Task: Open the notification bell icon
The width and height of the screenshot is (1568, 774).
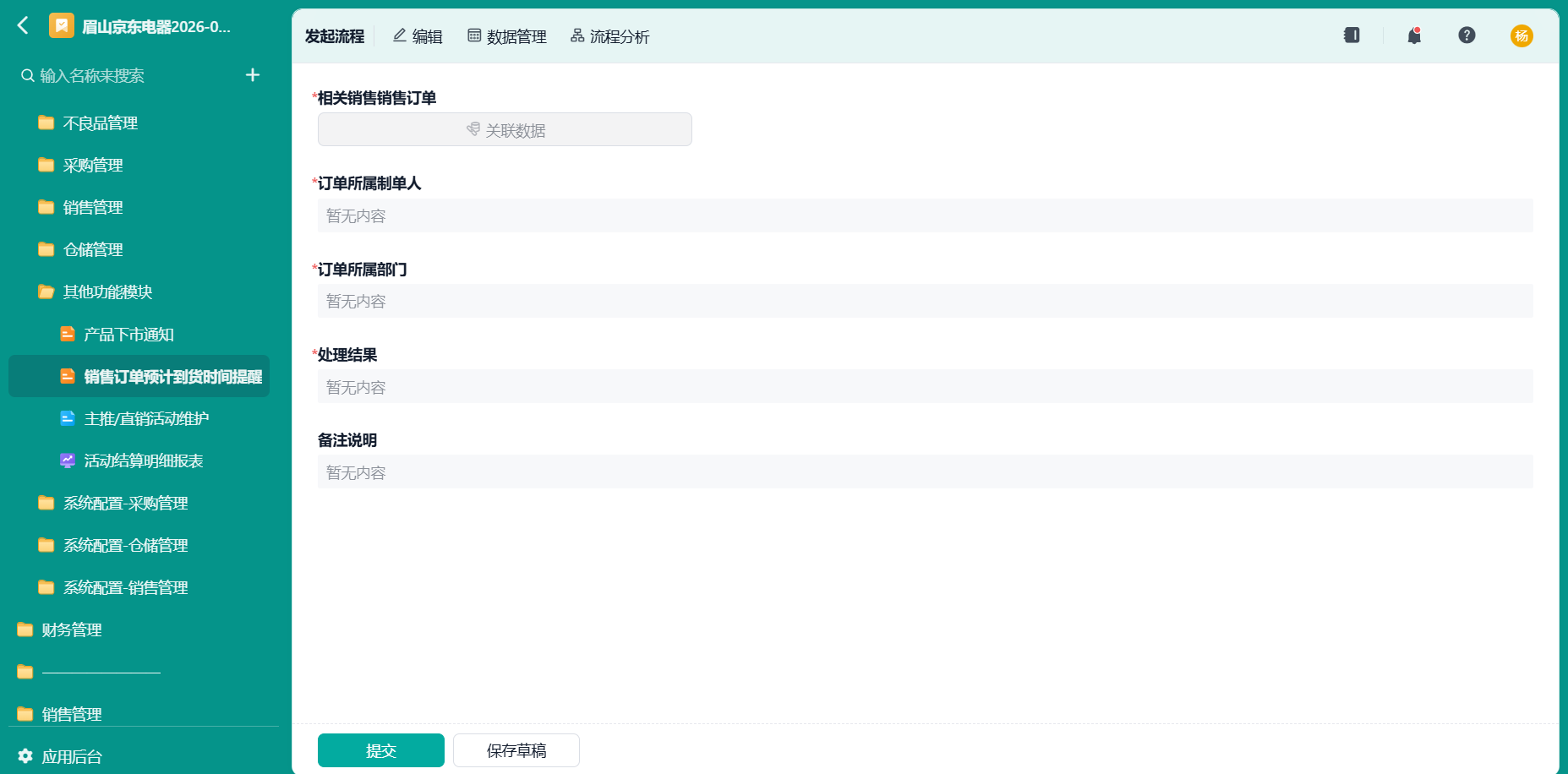Action: [x=1414, y=35]
